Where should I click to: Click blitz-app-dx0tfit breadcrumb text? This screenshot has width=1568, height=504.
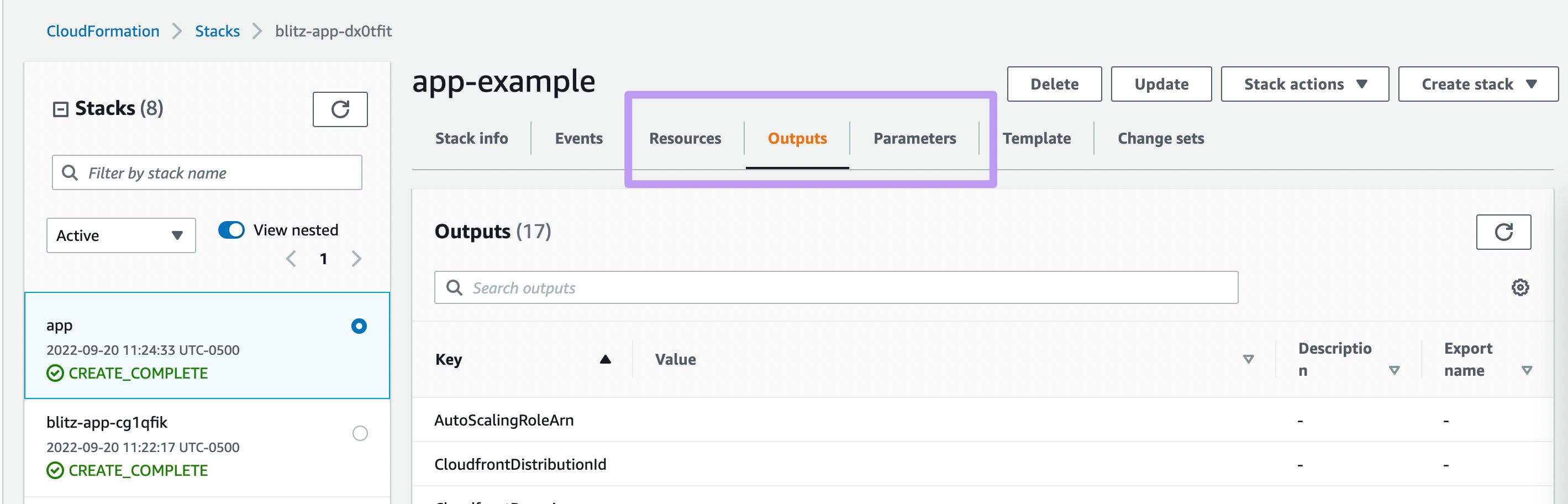click(333, 31)
